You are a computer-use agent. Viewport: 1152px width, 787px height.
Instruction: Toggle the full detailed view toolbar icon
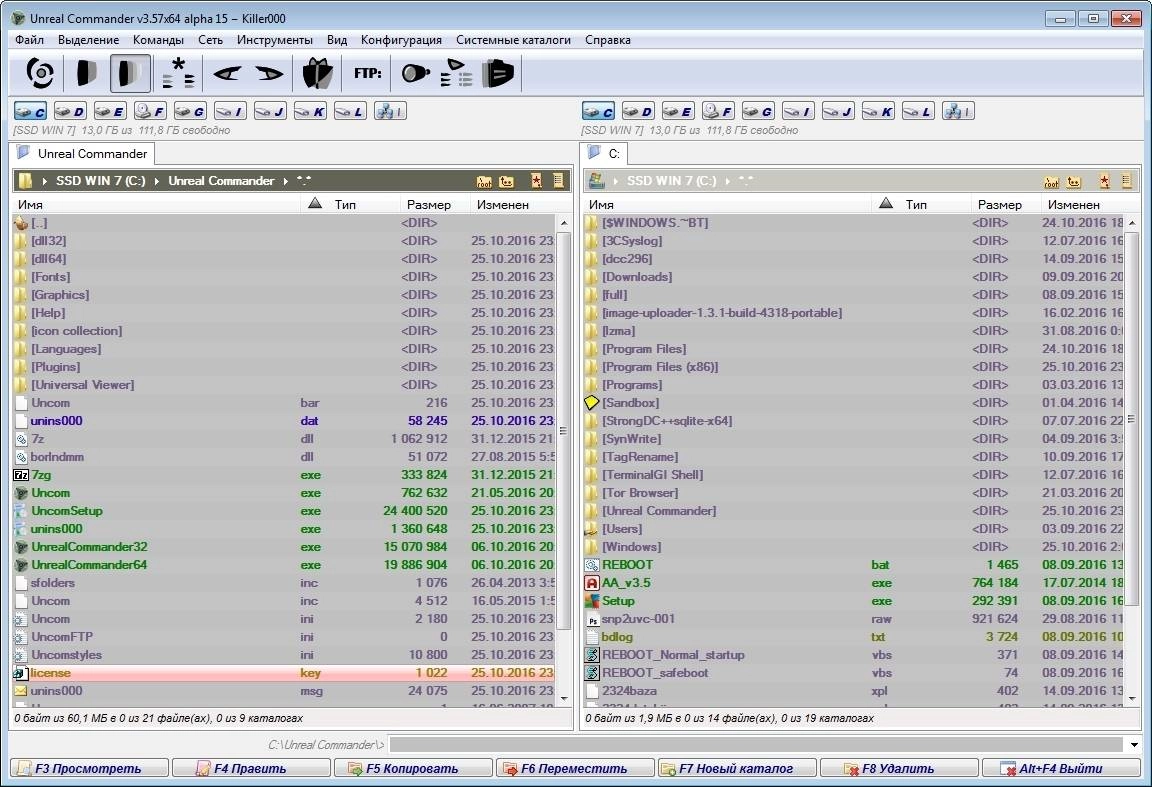coord(131,73)
